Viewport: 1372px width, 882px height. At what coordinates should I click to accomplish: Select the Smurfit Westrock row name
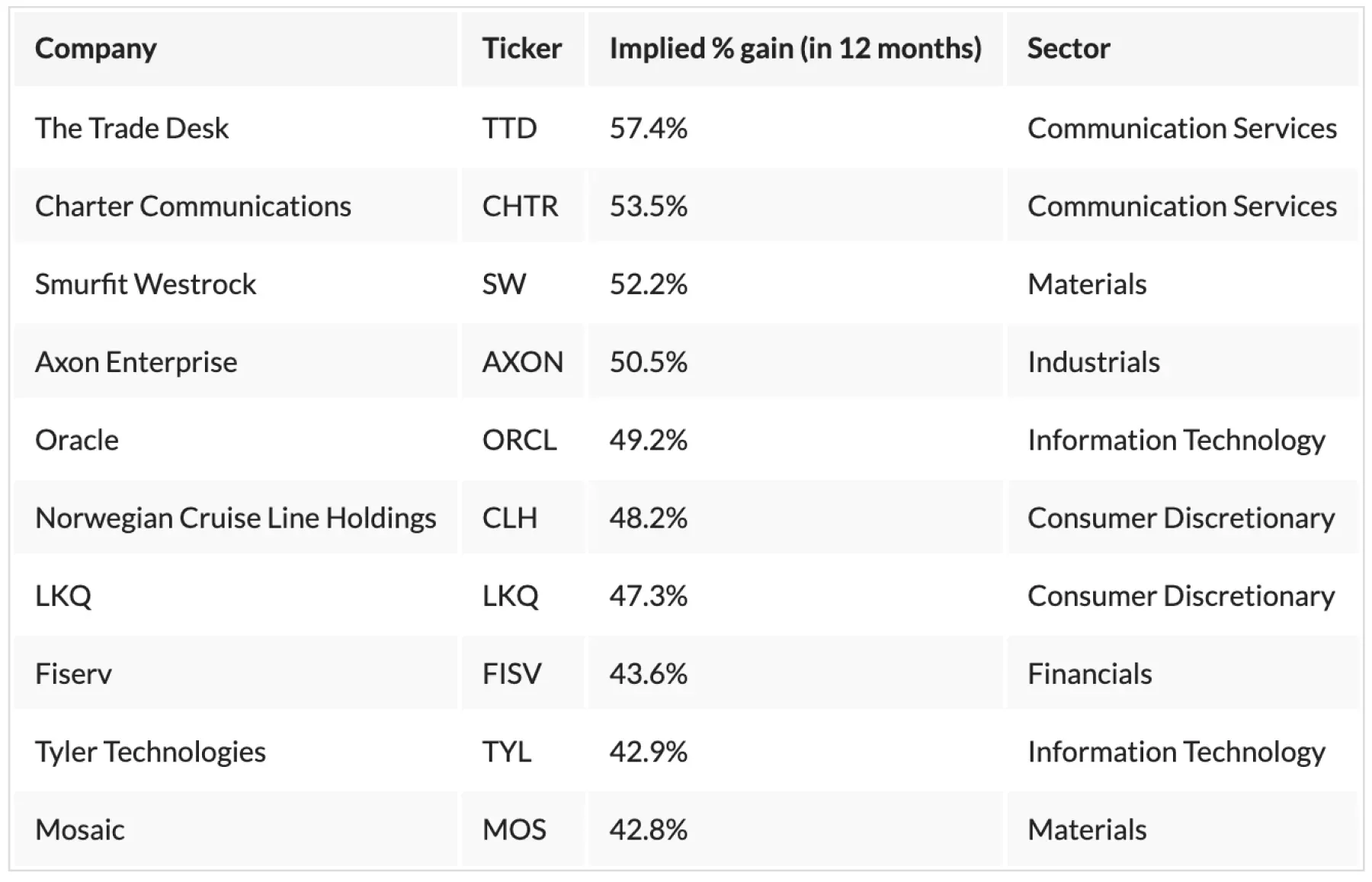[x=146, y=284]
